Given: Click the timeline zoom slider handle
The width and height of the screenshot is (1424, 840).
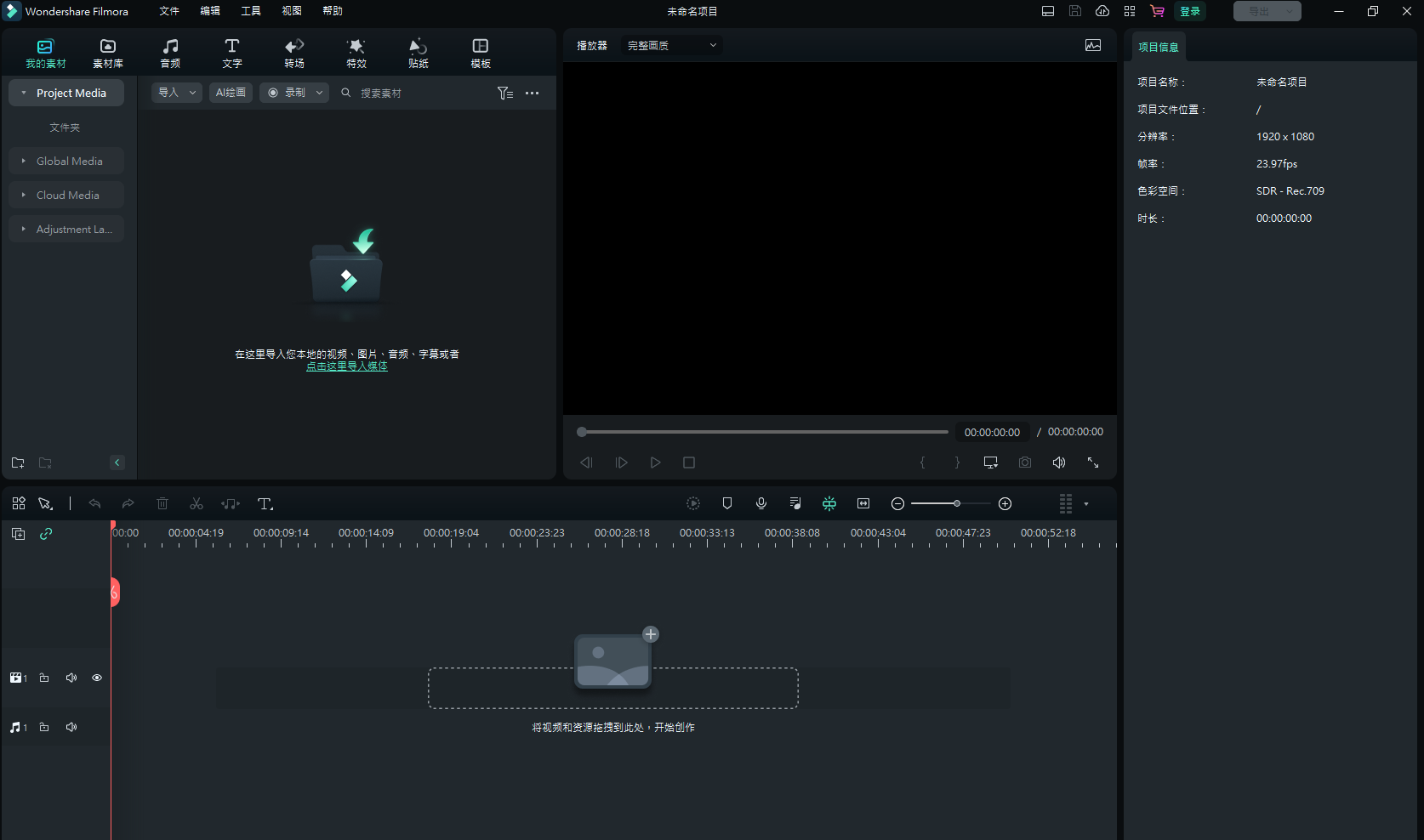Looking at the screenshot, I should [x=957, y=503].
